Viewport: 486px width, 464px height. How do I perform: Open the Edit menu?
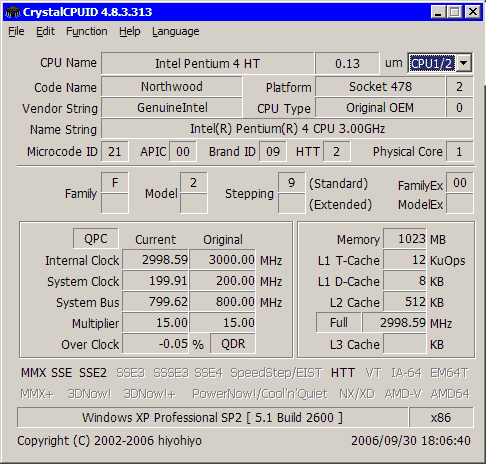point(45,31)
